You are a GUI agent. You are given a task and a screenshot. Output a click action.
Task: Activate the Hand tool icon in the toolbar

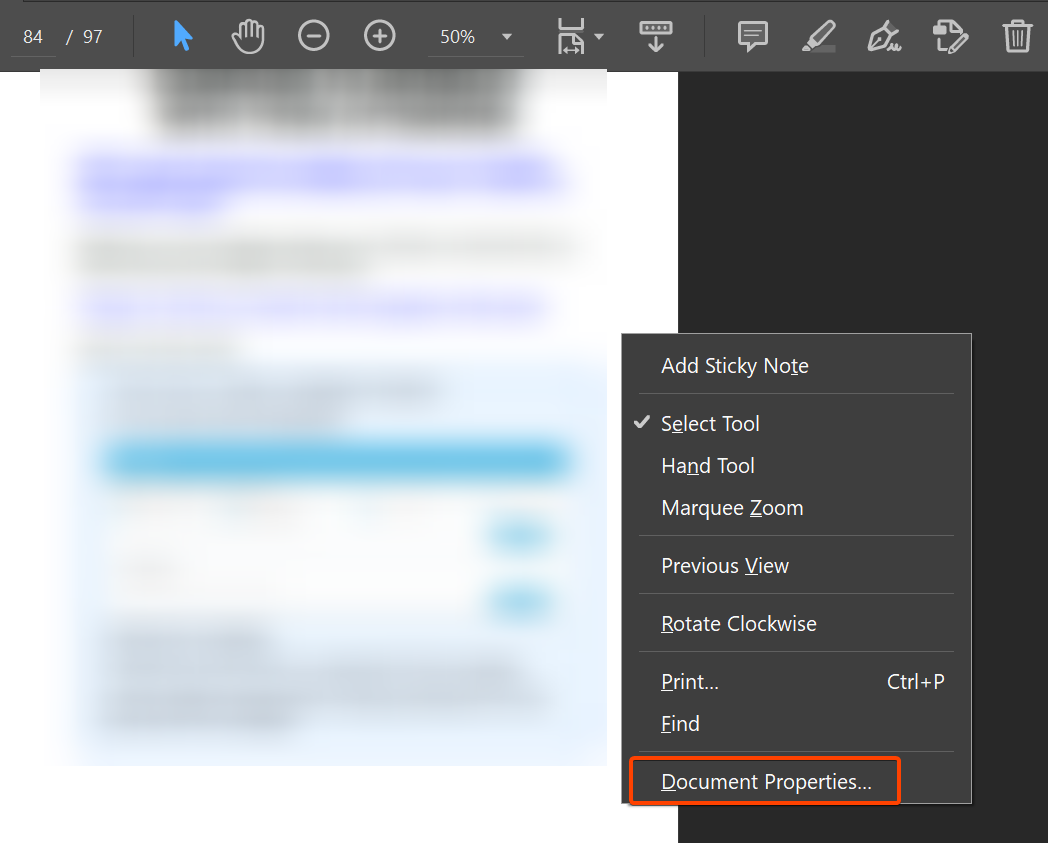[x=247, y=36]
